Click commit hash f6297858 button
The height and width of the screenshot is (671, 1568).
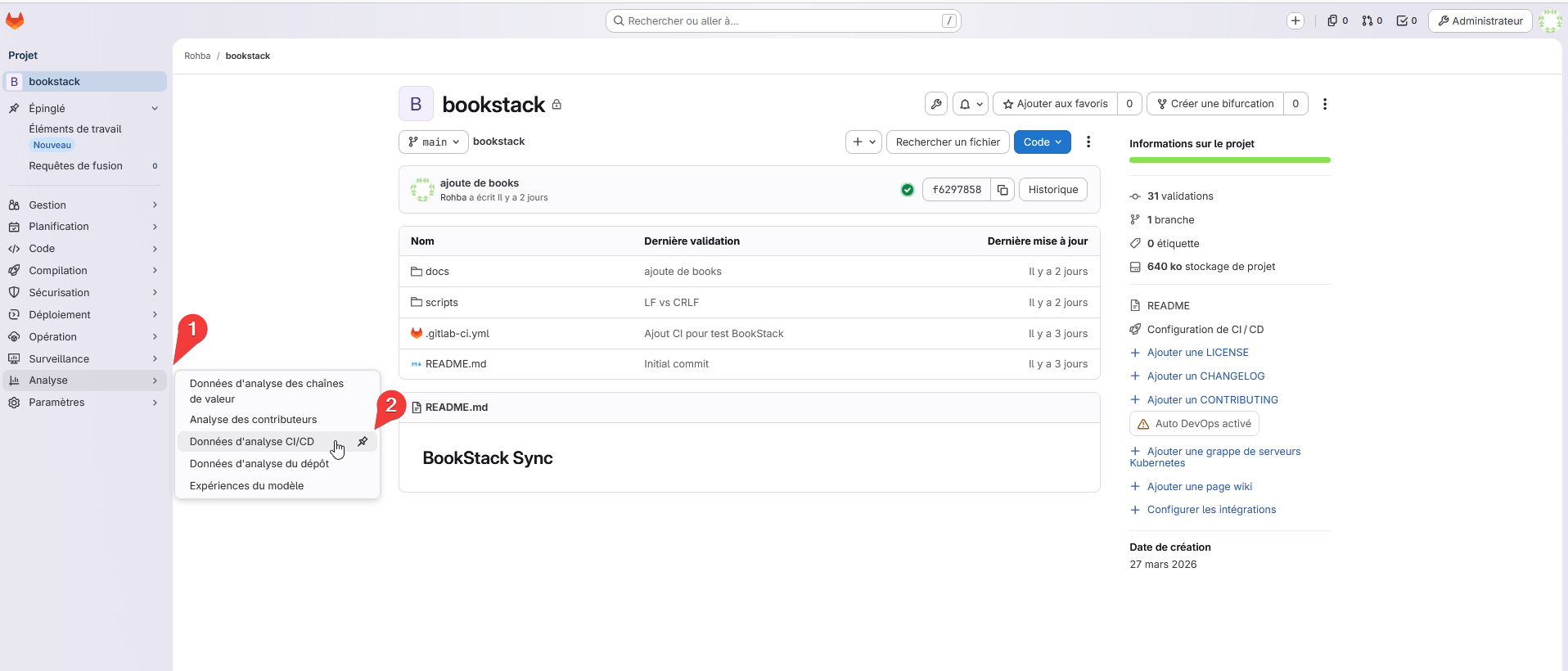957,190
